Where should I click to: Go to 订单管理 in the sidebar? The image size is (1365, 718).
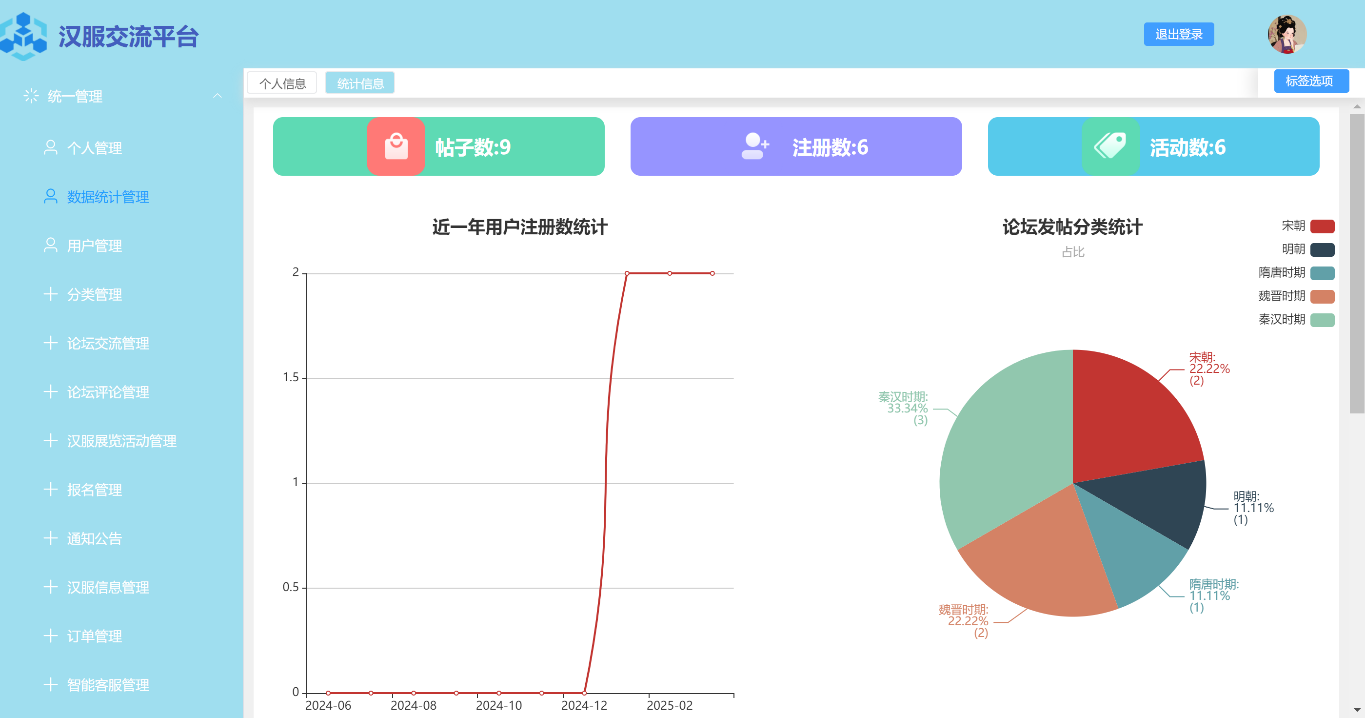coord(121,636)
